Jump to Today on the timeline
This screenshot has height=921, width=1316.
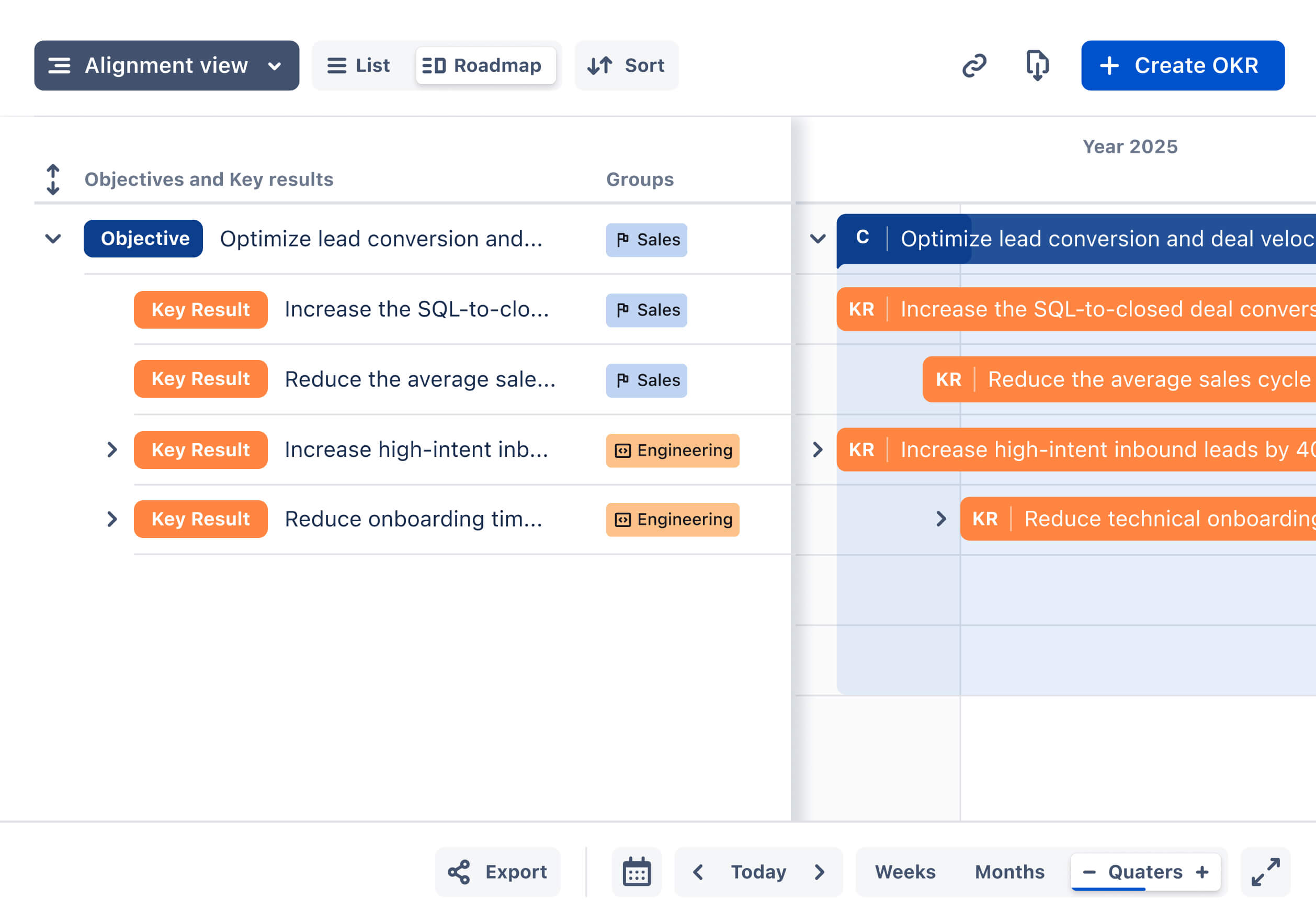[x=758, y=872]
